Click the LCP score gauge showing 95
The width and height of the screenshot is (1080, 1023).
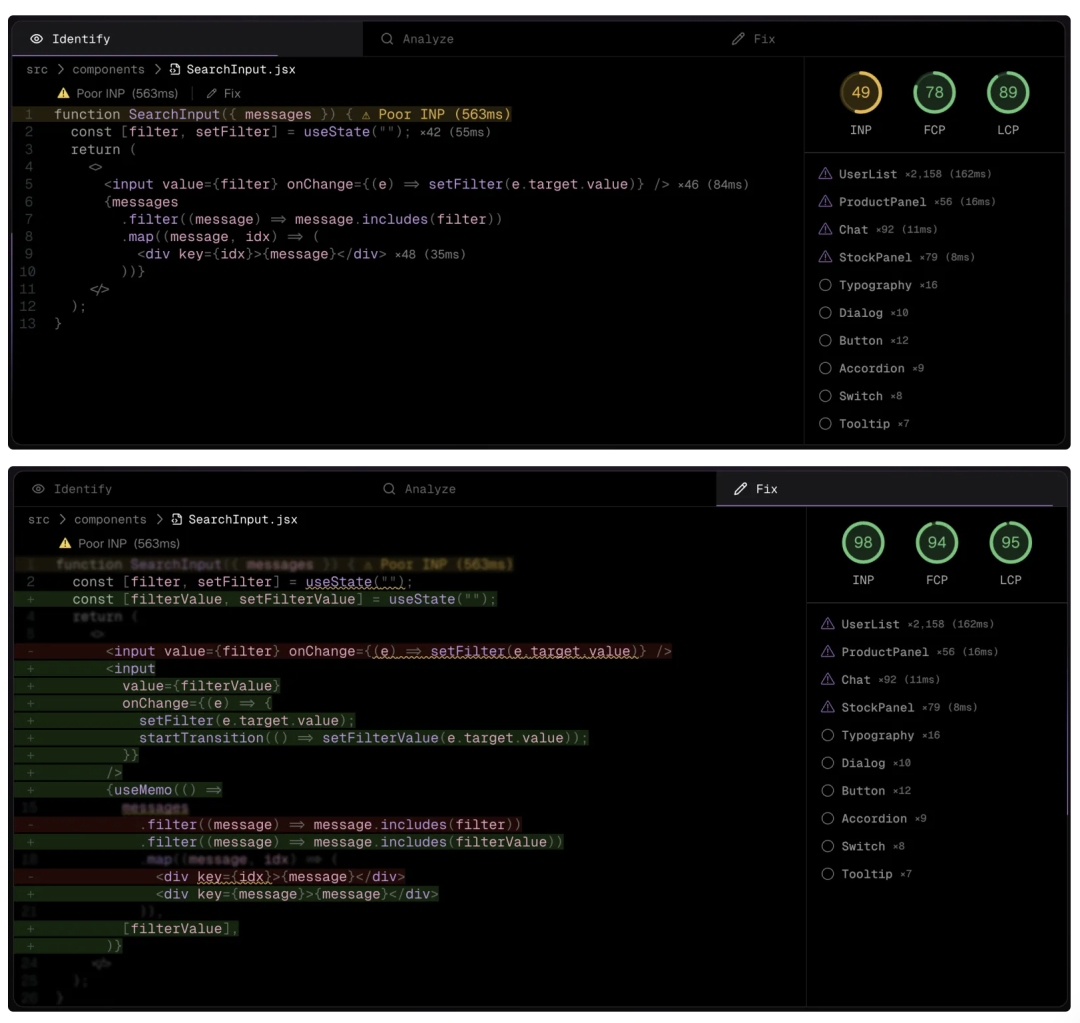point(1010,543)
